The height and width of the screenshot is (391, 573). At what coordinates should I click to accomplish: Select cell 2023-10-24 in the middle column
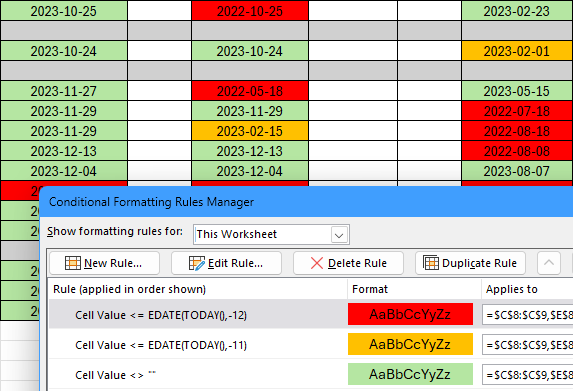pyautogui.click(x=250, y=51)
